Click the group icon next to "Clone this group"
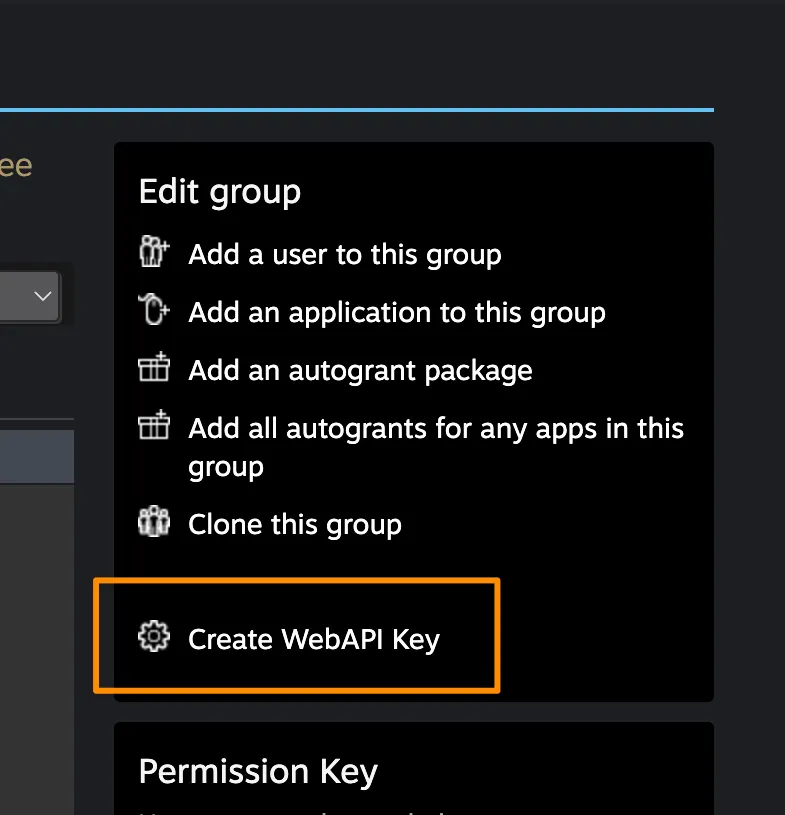Viewport: 785px width, 815px height. tap(153, 523)
